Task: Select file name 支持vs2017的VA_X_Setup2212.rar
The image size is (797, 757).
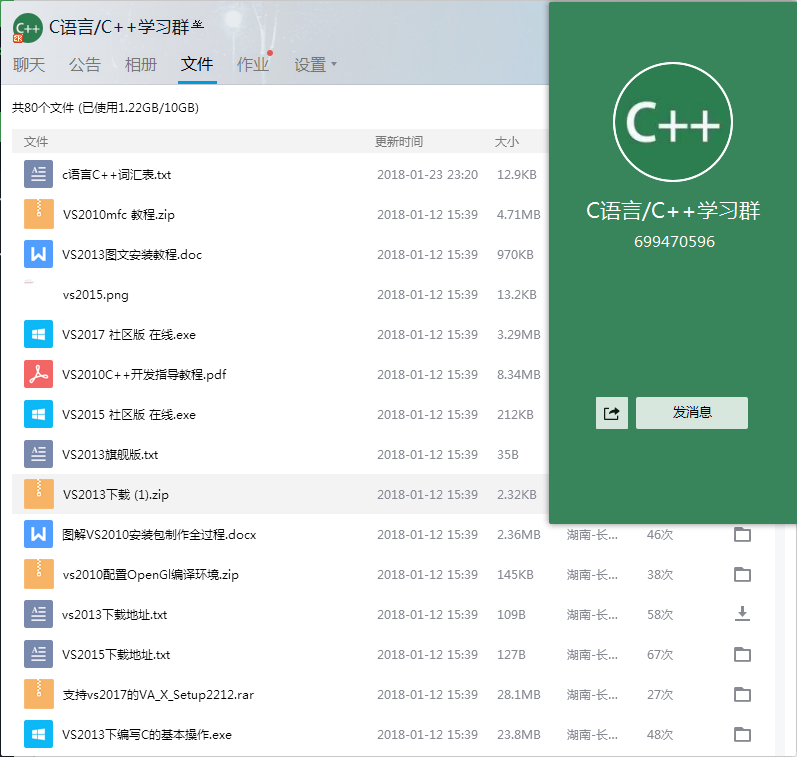Action: click(x=158, y=695)
